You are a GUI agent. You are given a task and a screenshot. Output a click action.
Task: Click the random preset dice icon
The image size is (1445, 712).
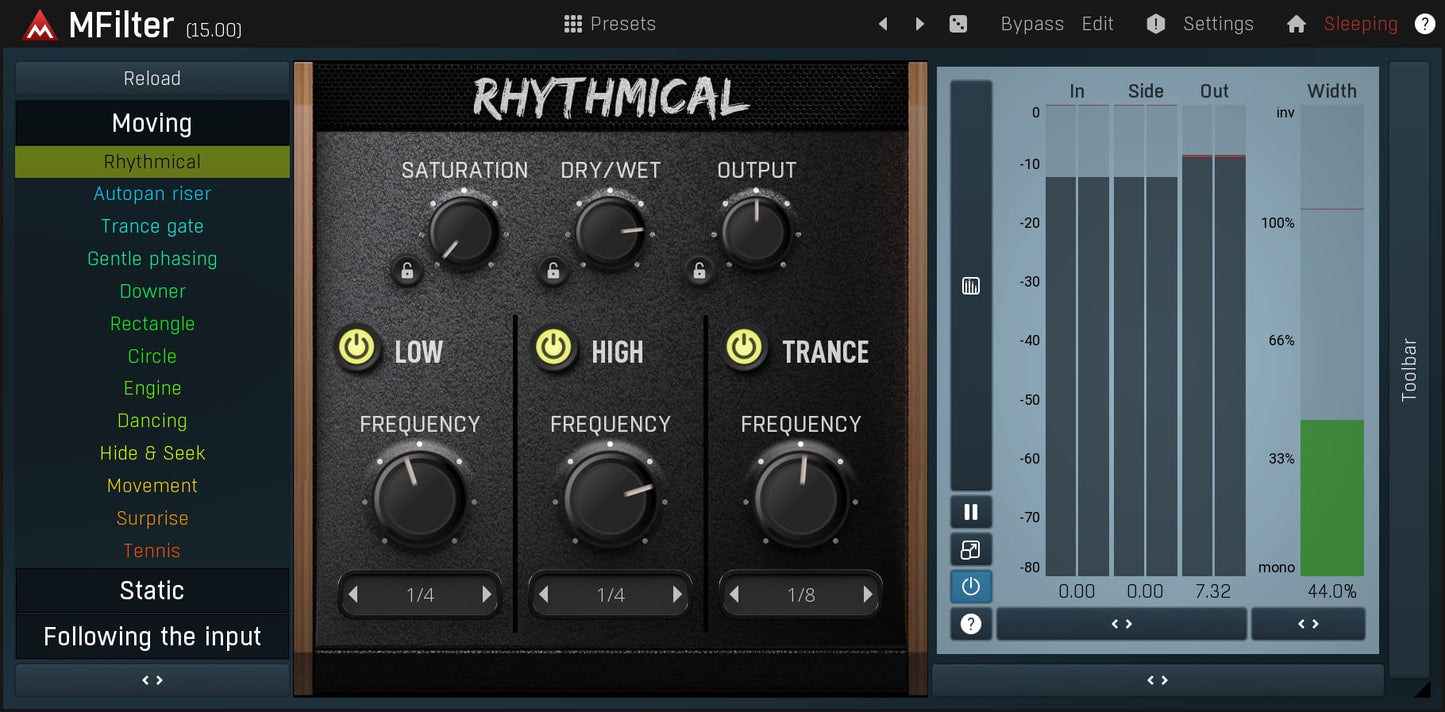pos(958,24)
